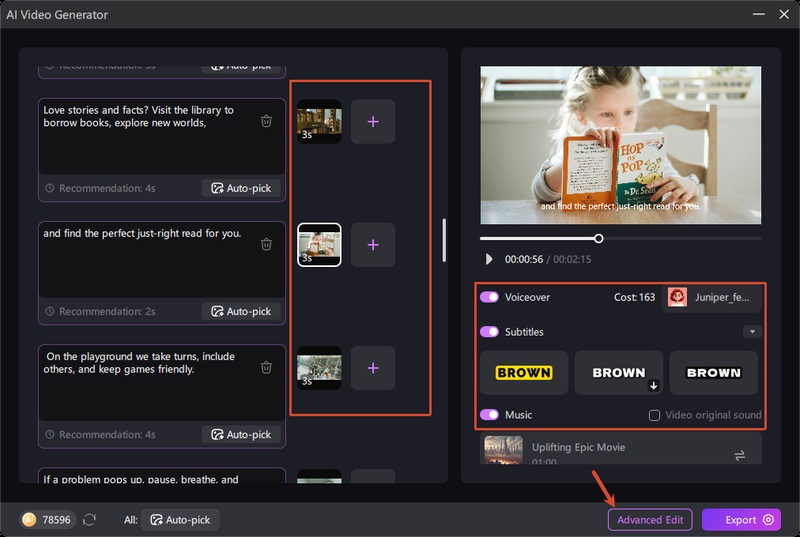Auto-pick media for the library segment

click(241, 188)
